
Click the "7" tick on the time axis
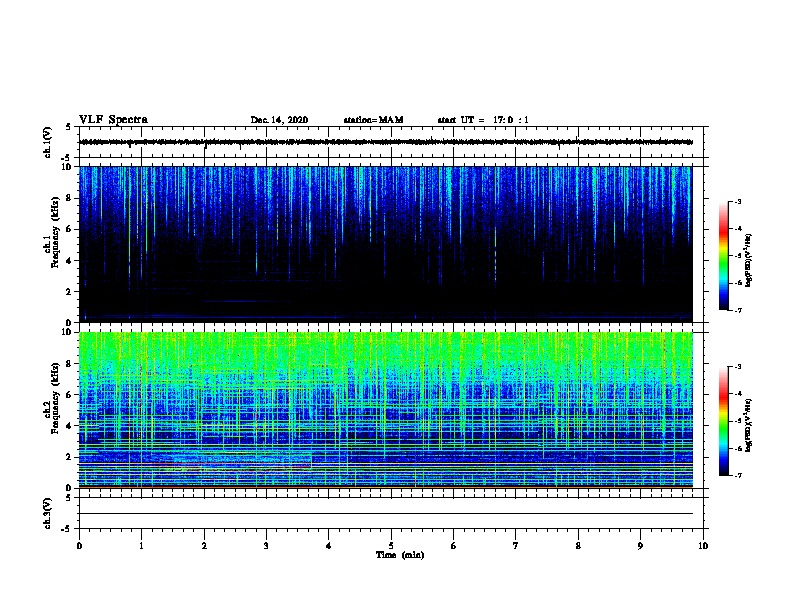pos(516,546)
